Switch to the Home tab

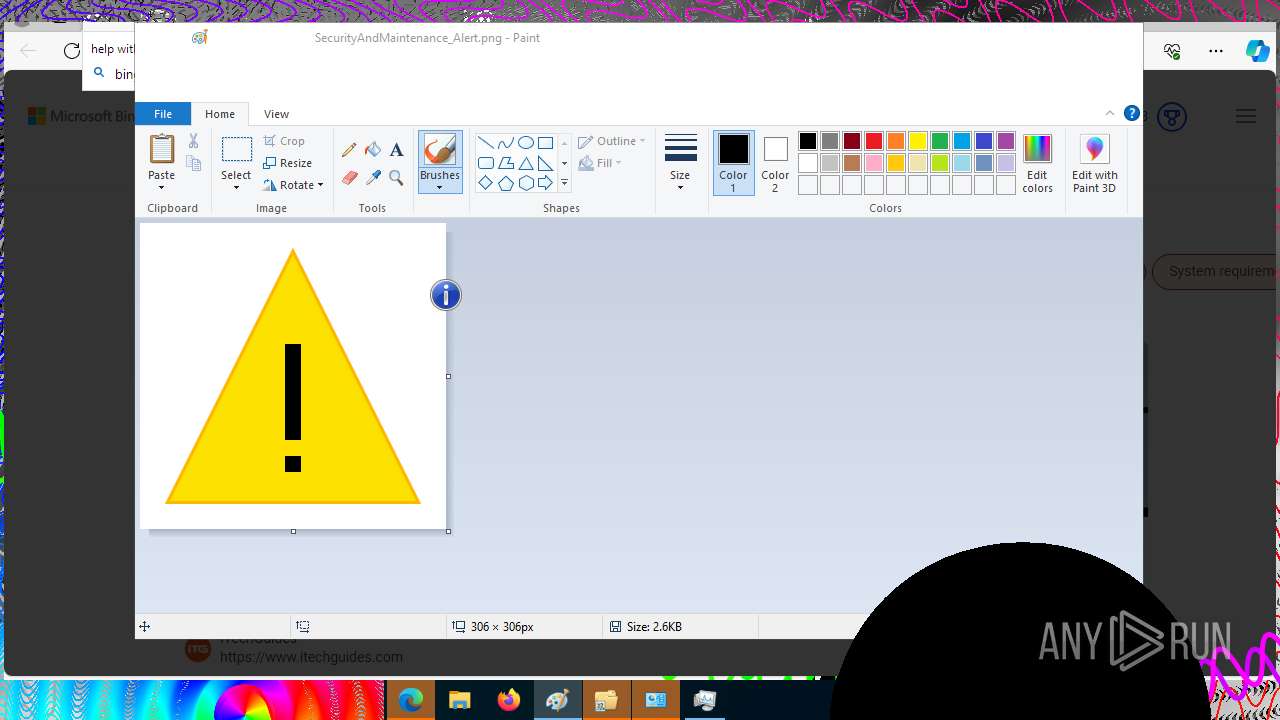coord(220,113)
